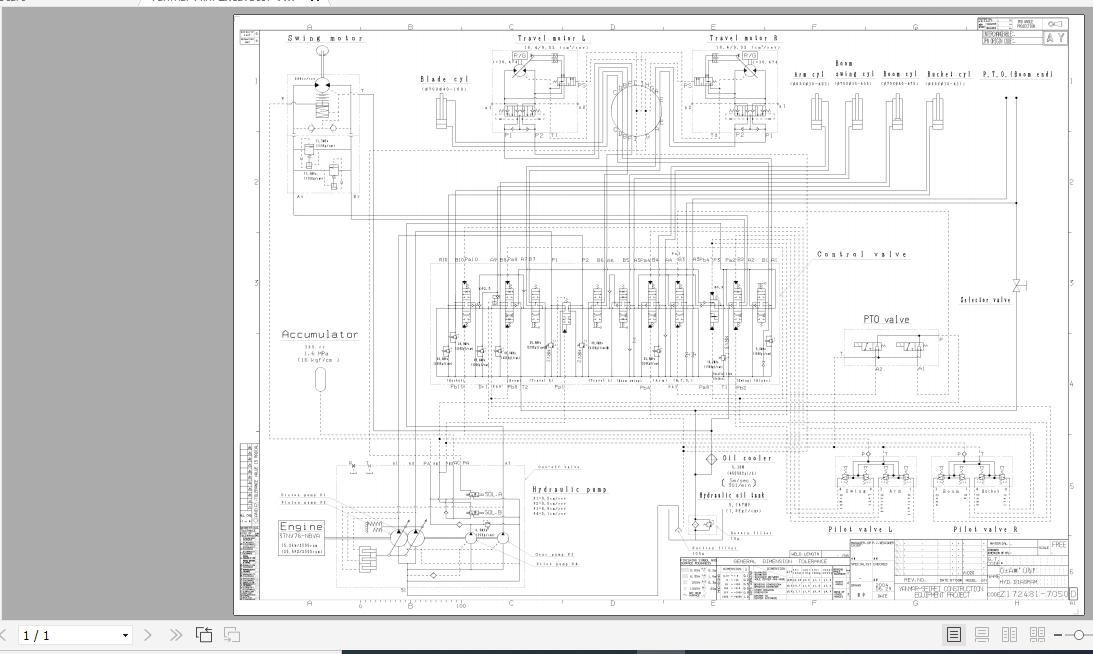Switch to two-page side-by-side view
Image resolution: width=1093 pixels, height=654 pixels.
coord(1009,634)
